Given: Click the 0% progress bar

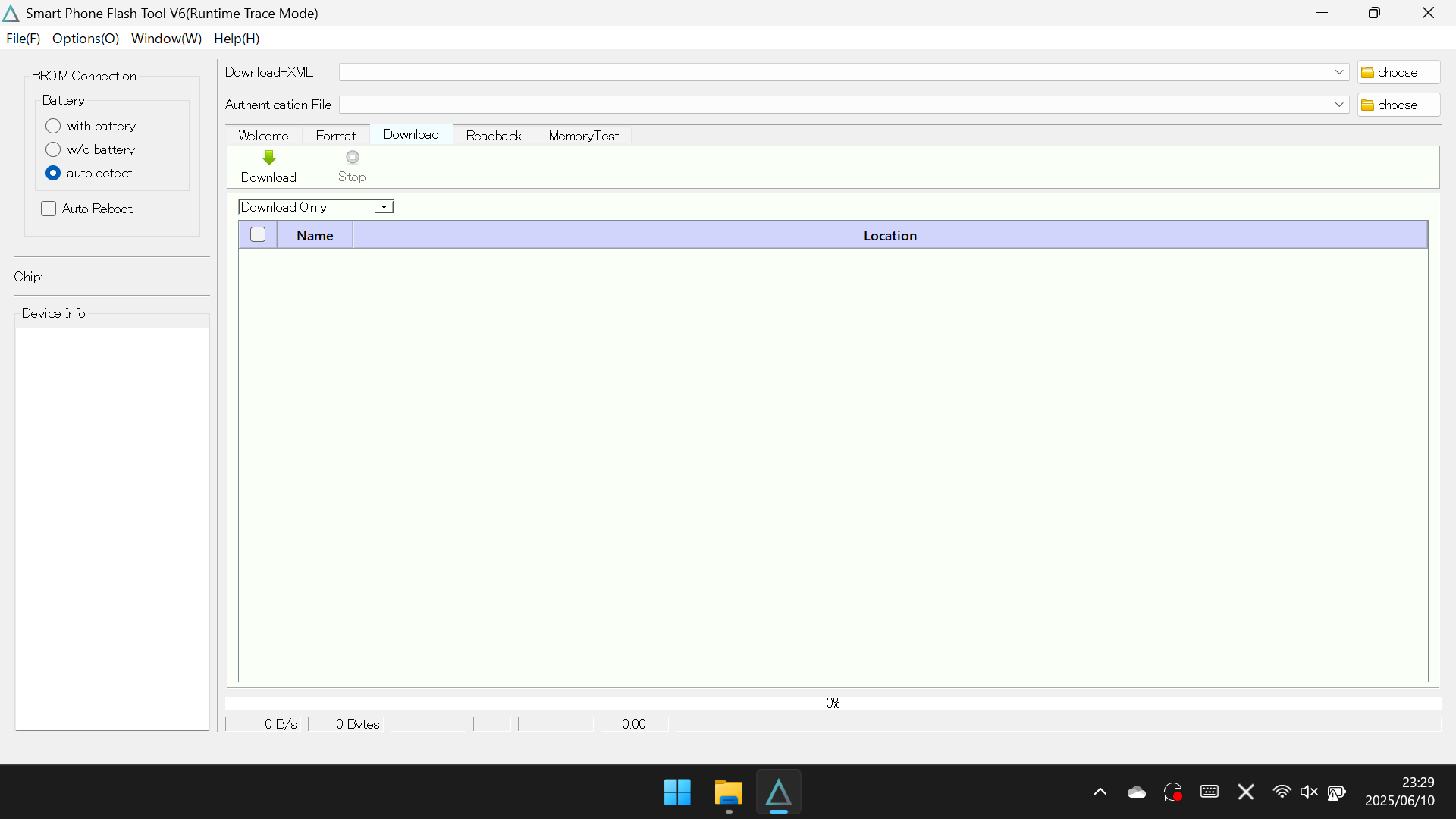Looking at the screenshot, I should pos(832,703).
